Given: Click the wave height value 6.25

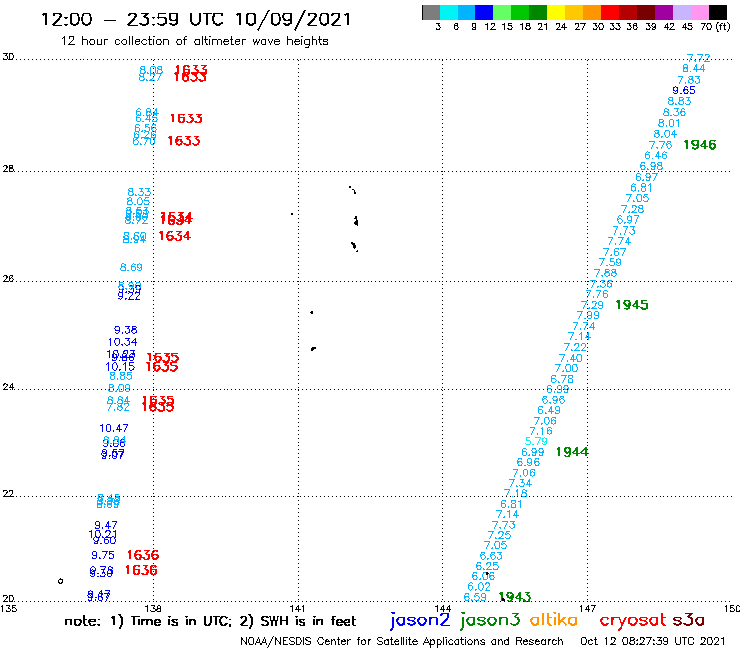Looking at the screenshot, I should pyautogui.click(x=487, y=566).
